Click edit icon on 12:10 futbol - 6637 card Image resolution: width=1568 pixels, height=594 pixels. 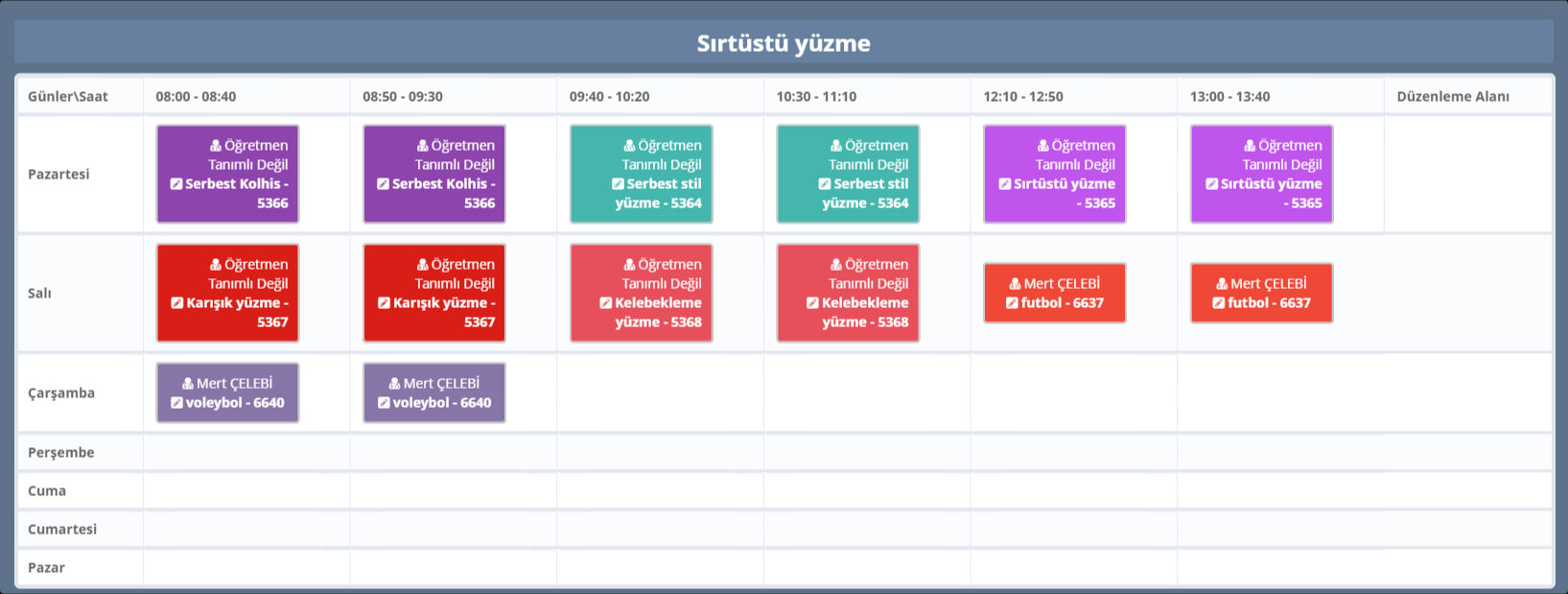click(x=1012, y=303)
